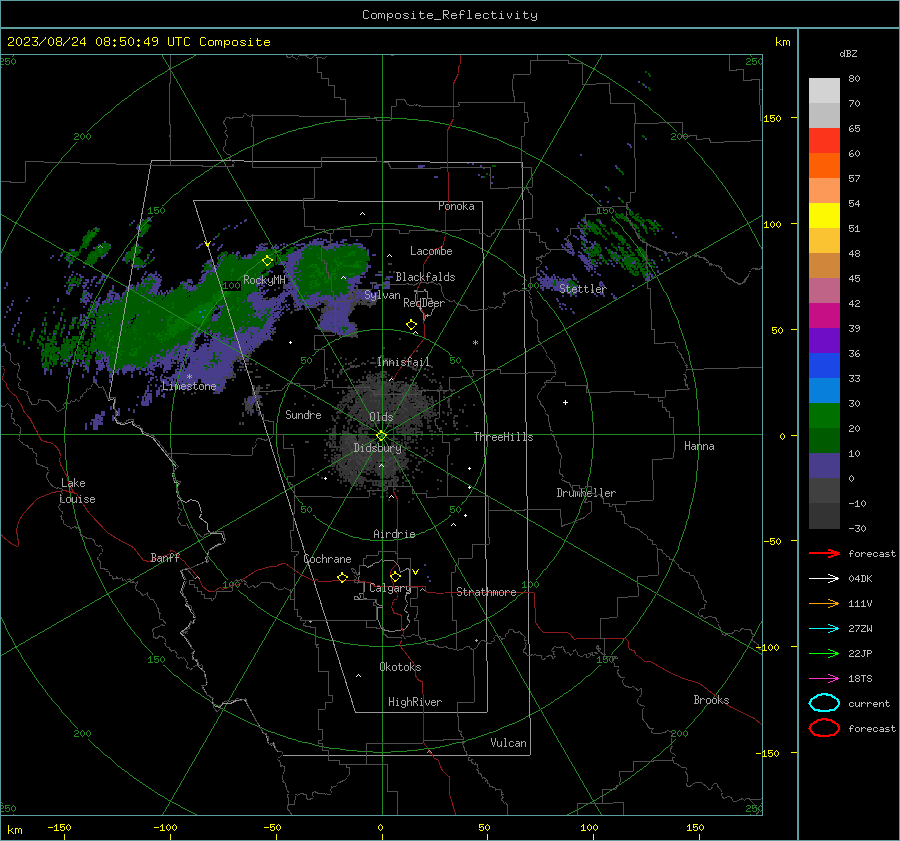Select the dark green 20 dBZ swatch
Viewport: 900px width, 841px height.
pyautogui.click(x=824, y=440)
